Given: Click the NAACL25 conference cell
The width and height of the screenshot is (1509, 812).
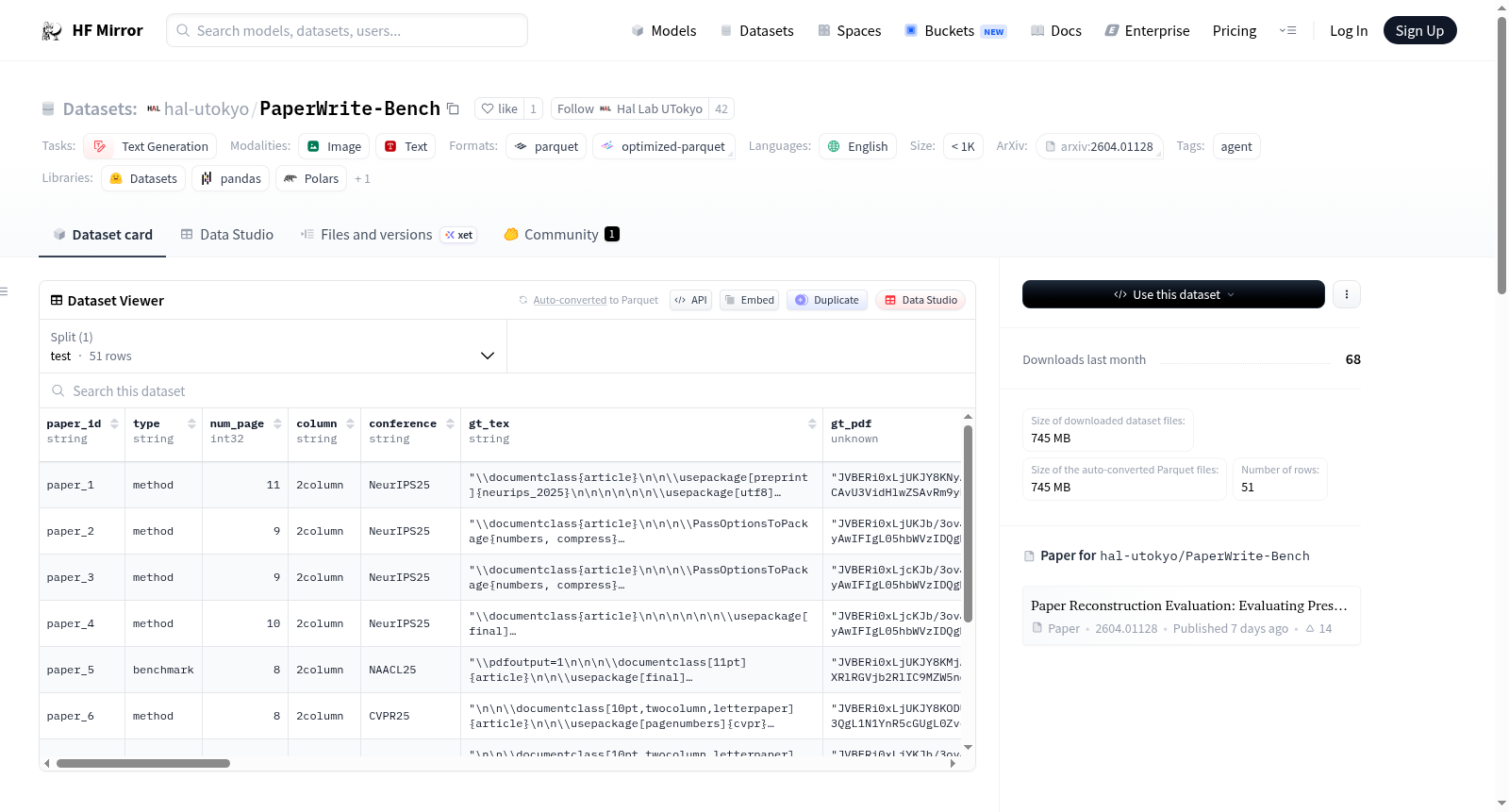Looking at the screenshot, I should [x=411, y=670].
